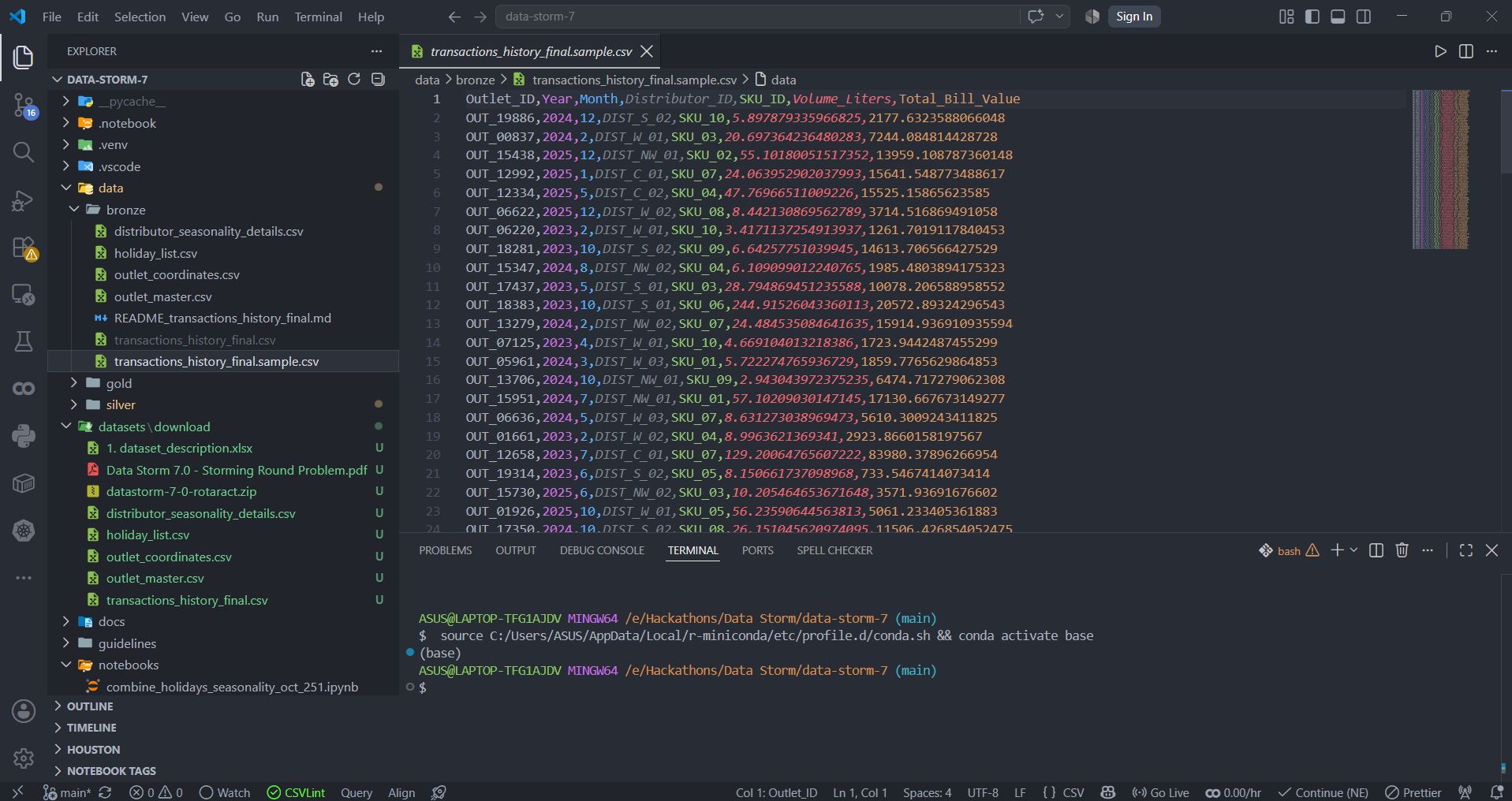Expand the silver folder
1512x801 pixels.
pos(74,404)
